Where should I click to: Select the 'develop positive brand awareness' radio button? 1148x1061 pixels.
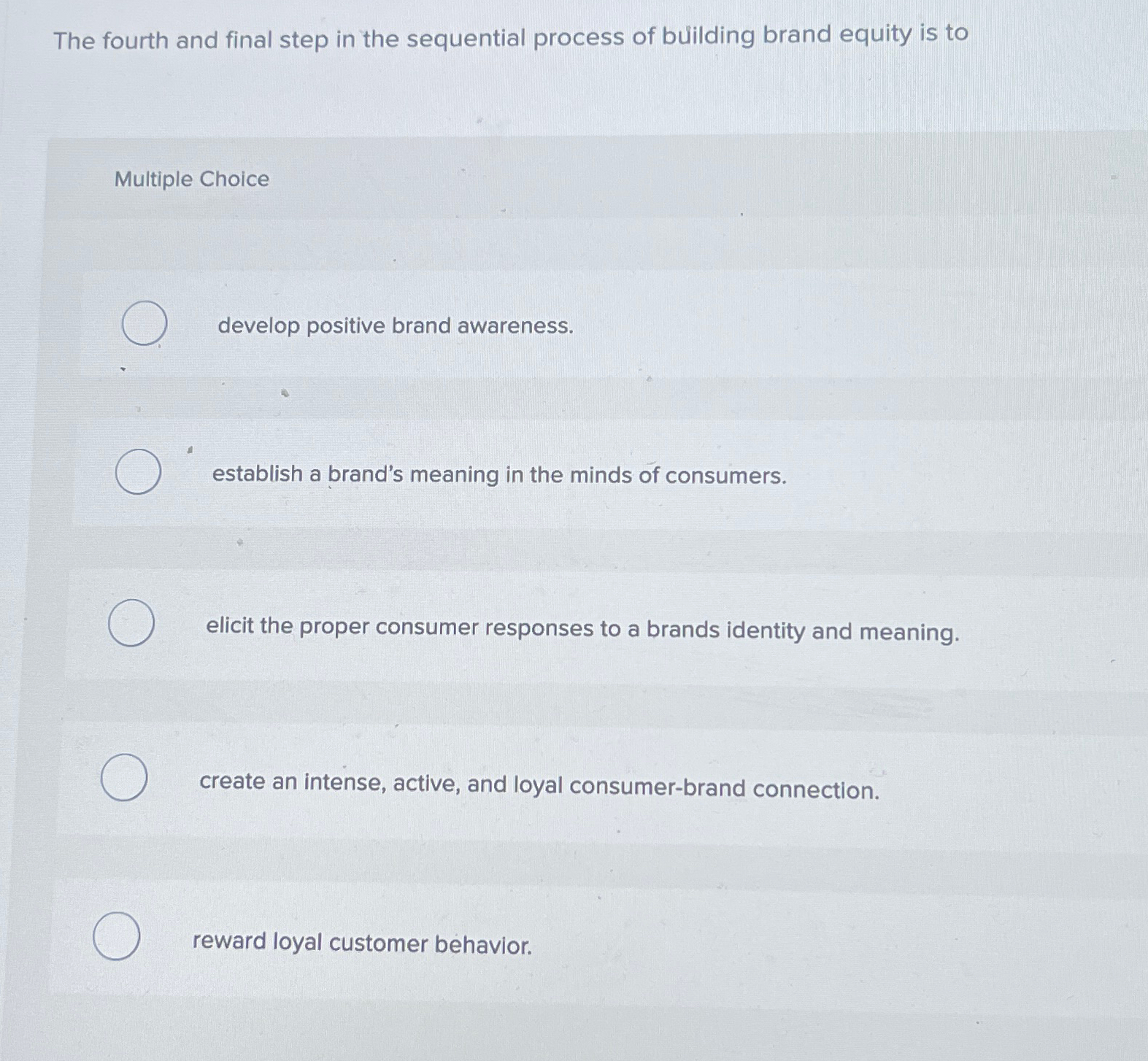[144, 323]
